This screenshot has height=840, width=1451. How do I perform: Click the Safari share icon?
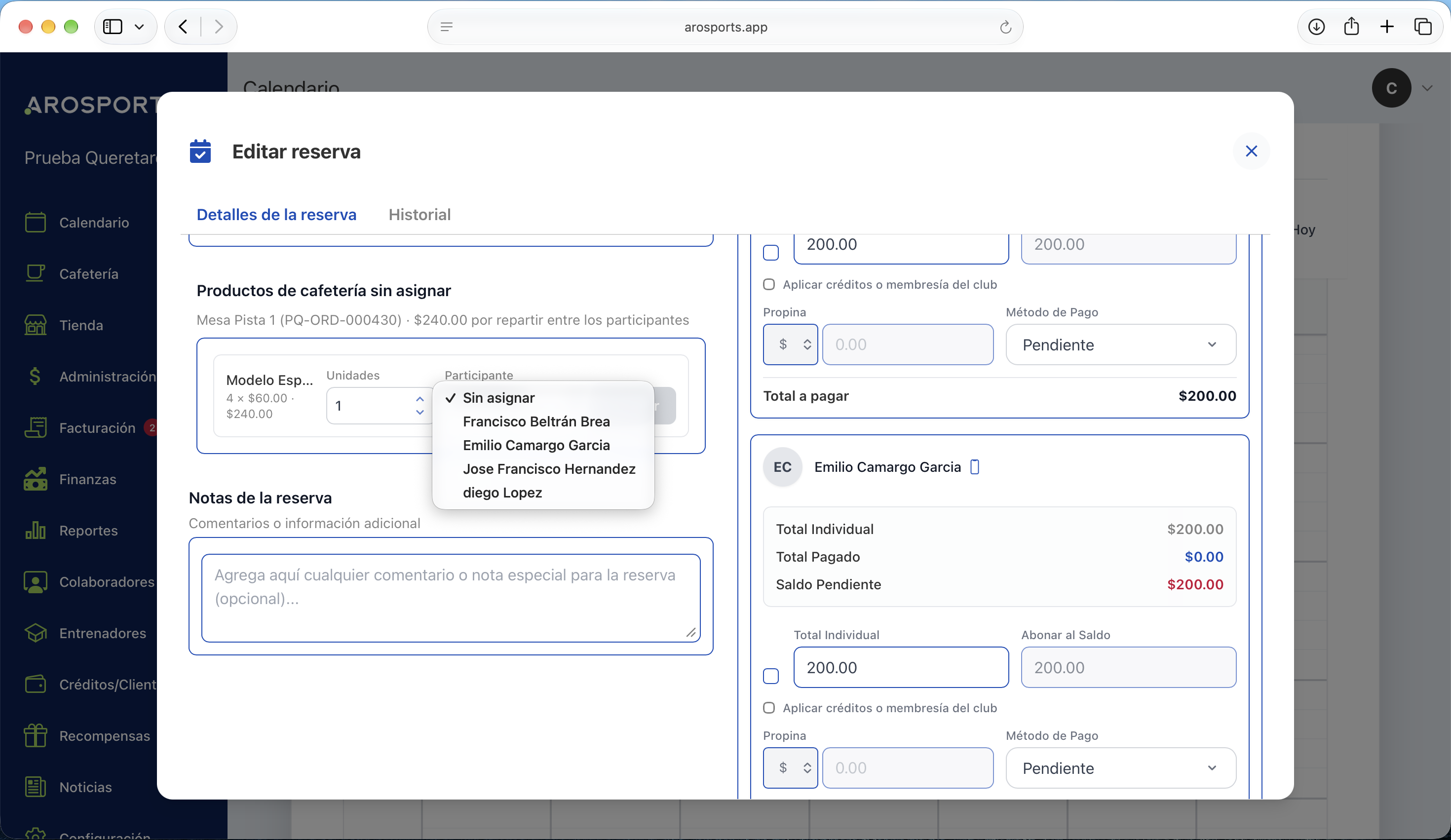tap(1351, 26)
